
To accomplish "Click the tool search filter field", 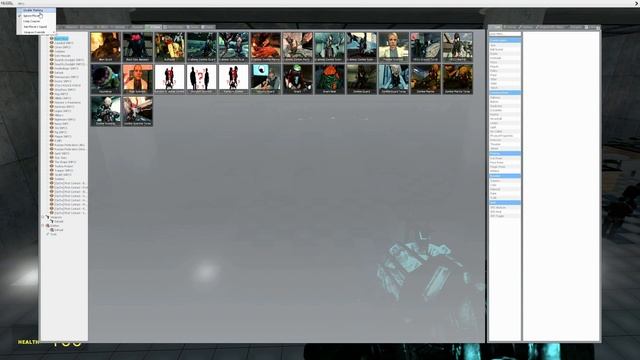I will point(505,34).
